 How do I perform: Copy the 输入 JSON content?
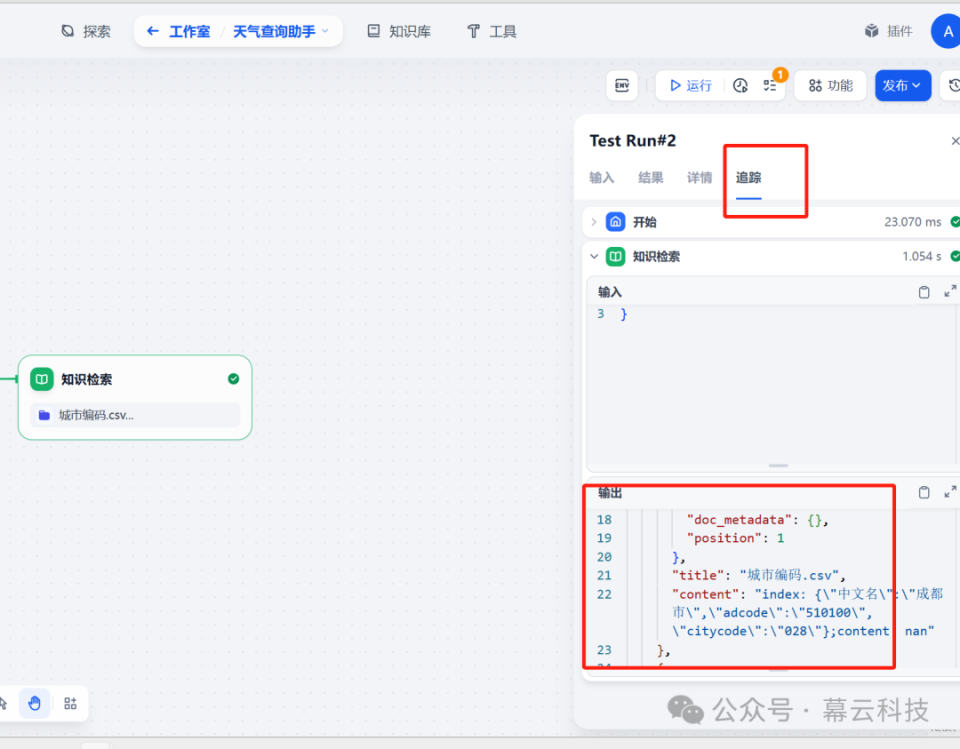(924, 292)
